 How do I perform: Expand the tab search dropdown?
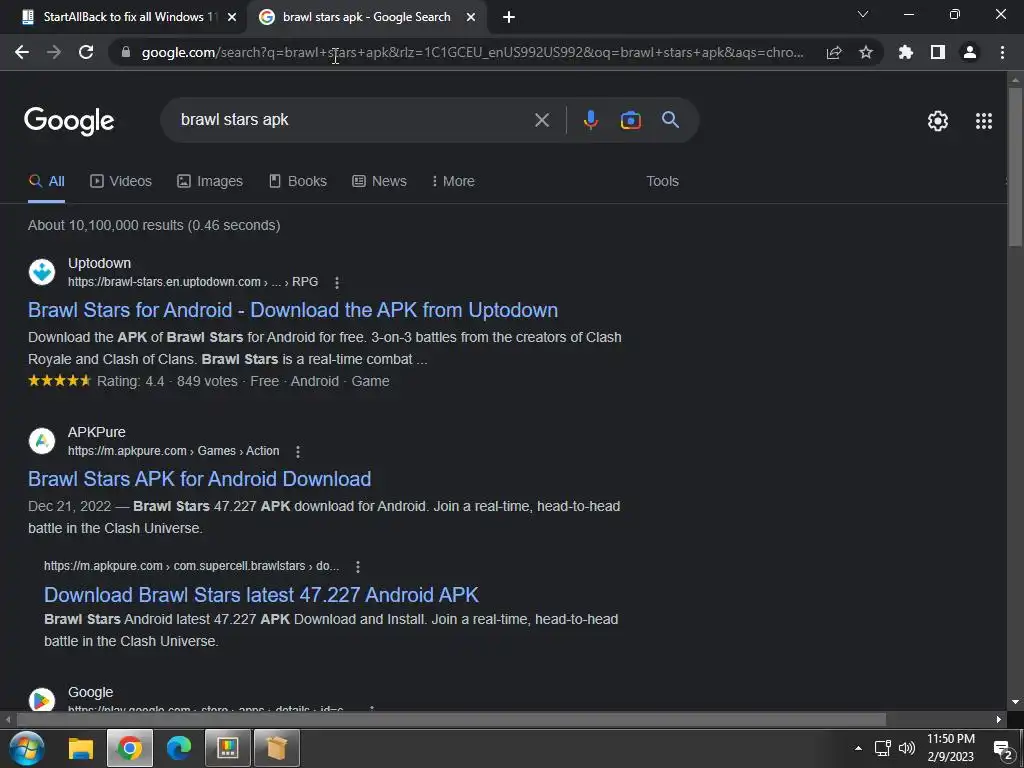(x=863, y=14)
